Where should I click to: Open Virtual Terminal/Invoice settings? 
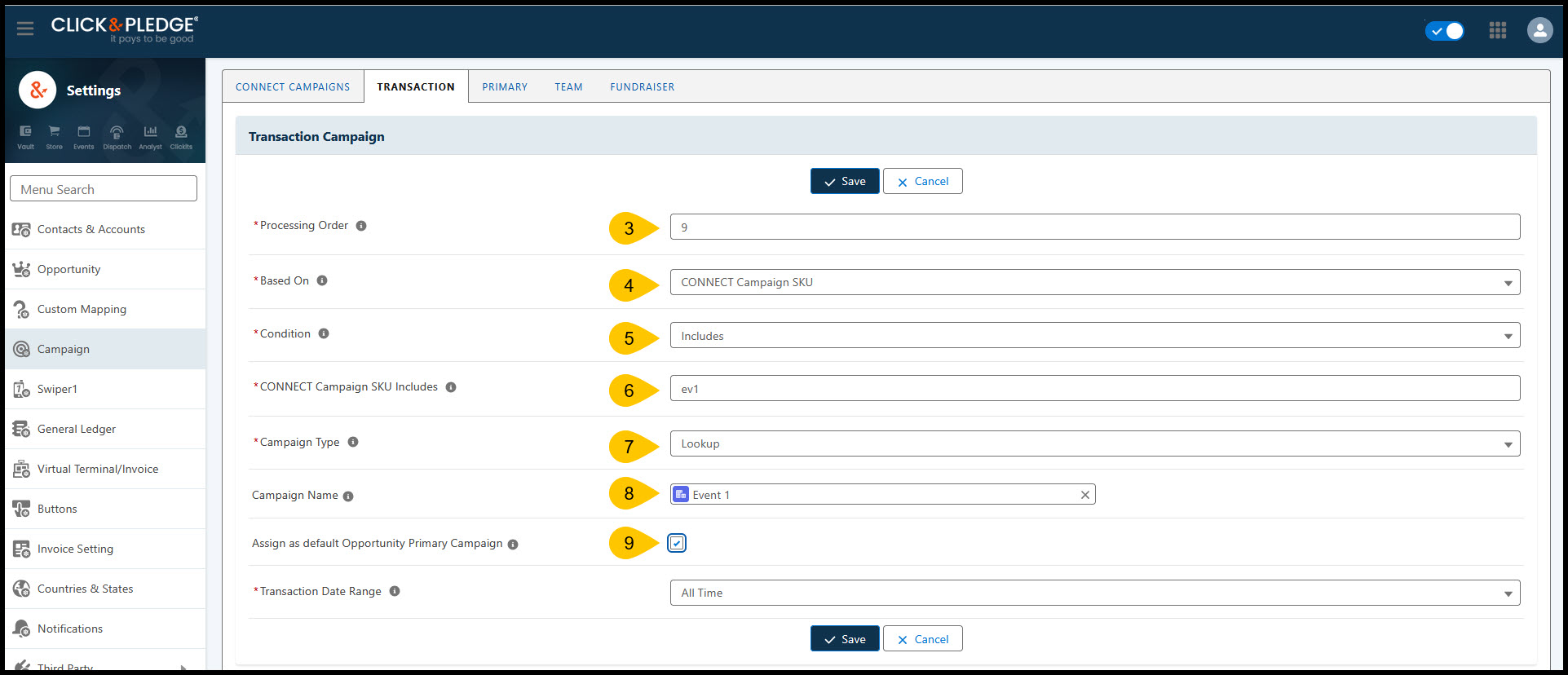point(105,469)
